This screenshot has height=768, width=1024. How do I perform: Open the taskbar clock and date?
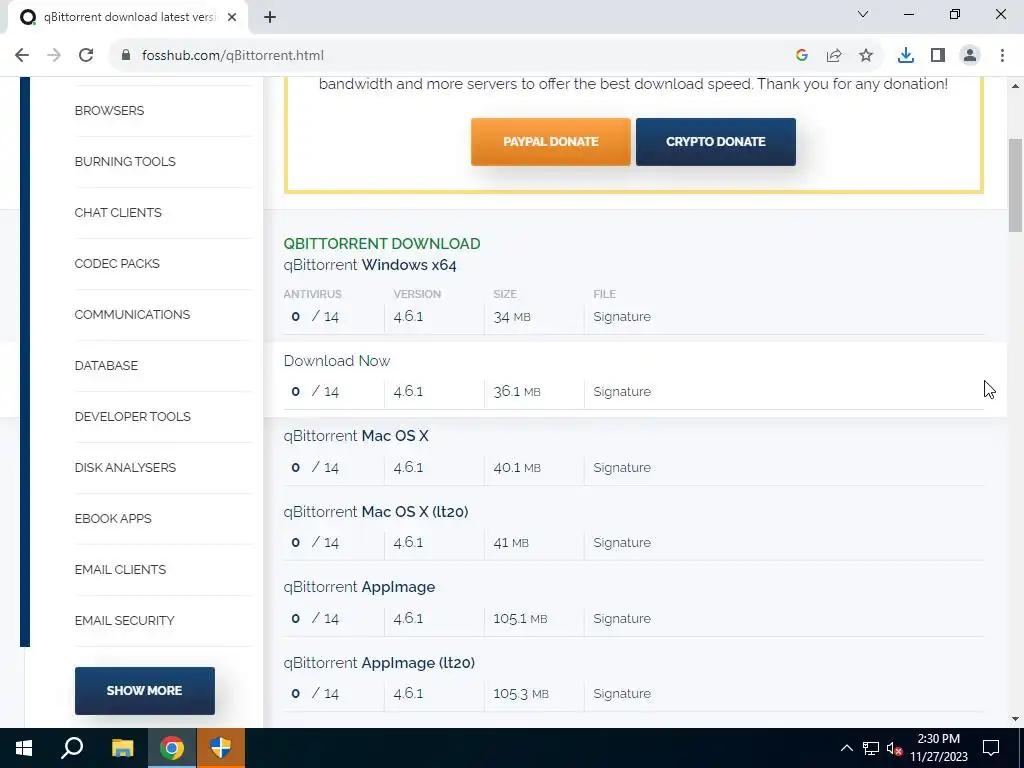click(939, 748)
